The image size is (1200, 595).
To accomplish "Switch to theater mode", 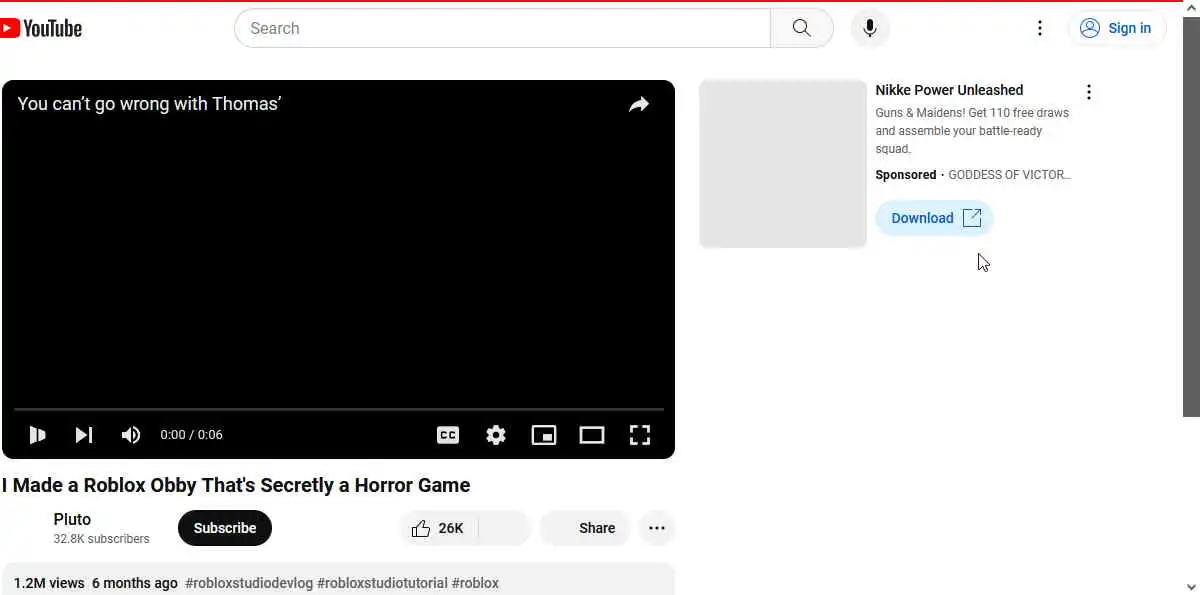I will (592, 435).
